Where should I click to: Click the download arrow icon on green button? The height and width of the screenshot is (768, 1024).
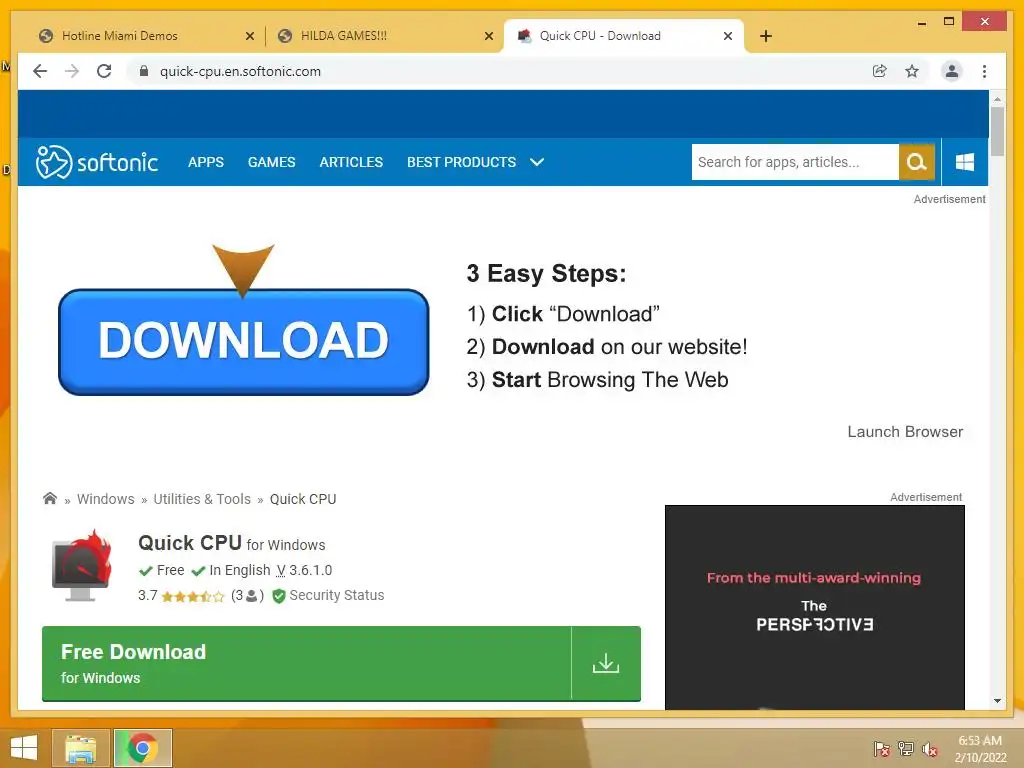click(605, 664)
